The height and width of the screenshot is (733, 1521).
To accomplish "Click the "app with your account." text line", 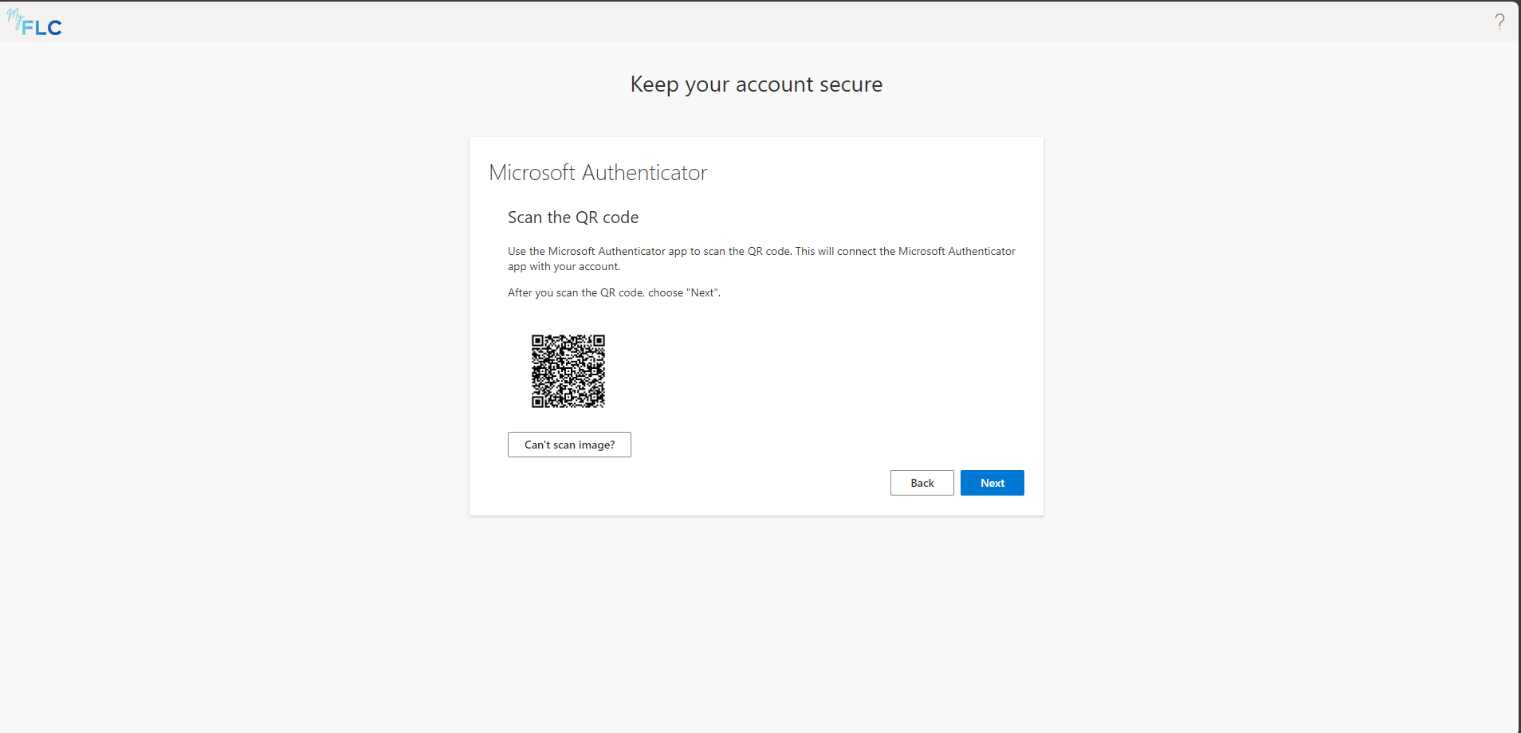I will point(564,267).
